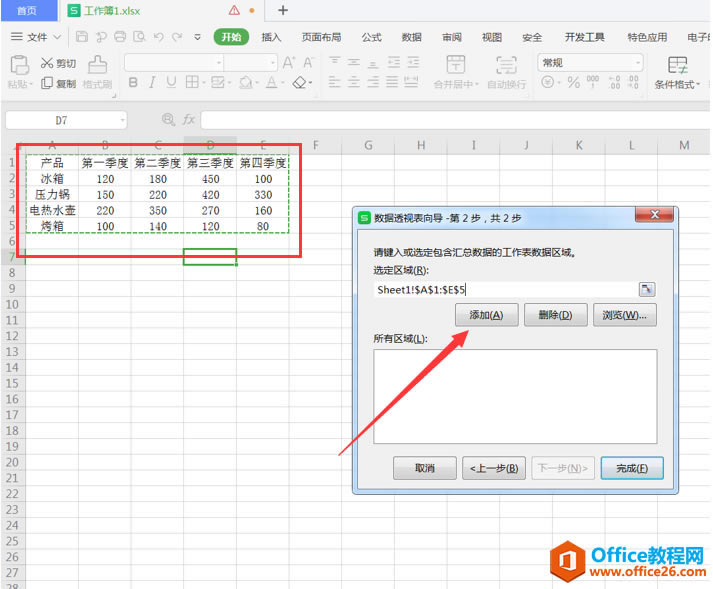Click the 取消 button in wizard

pyautogui.click(x=425, y=468)
